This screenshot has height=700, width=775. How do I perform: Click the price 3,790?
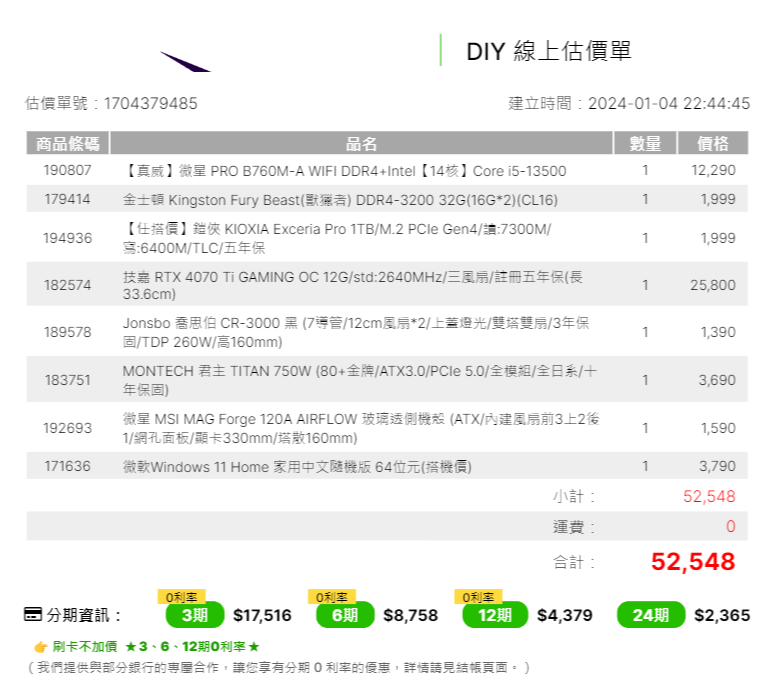[x=717, y=466]
